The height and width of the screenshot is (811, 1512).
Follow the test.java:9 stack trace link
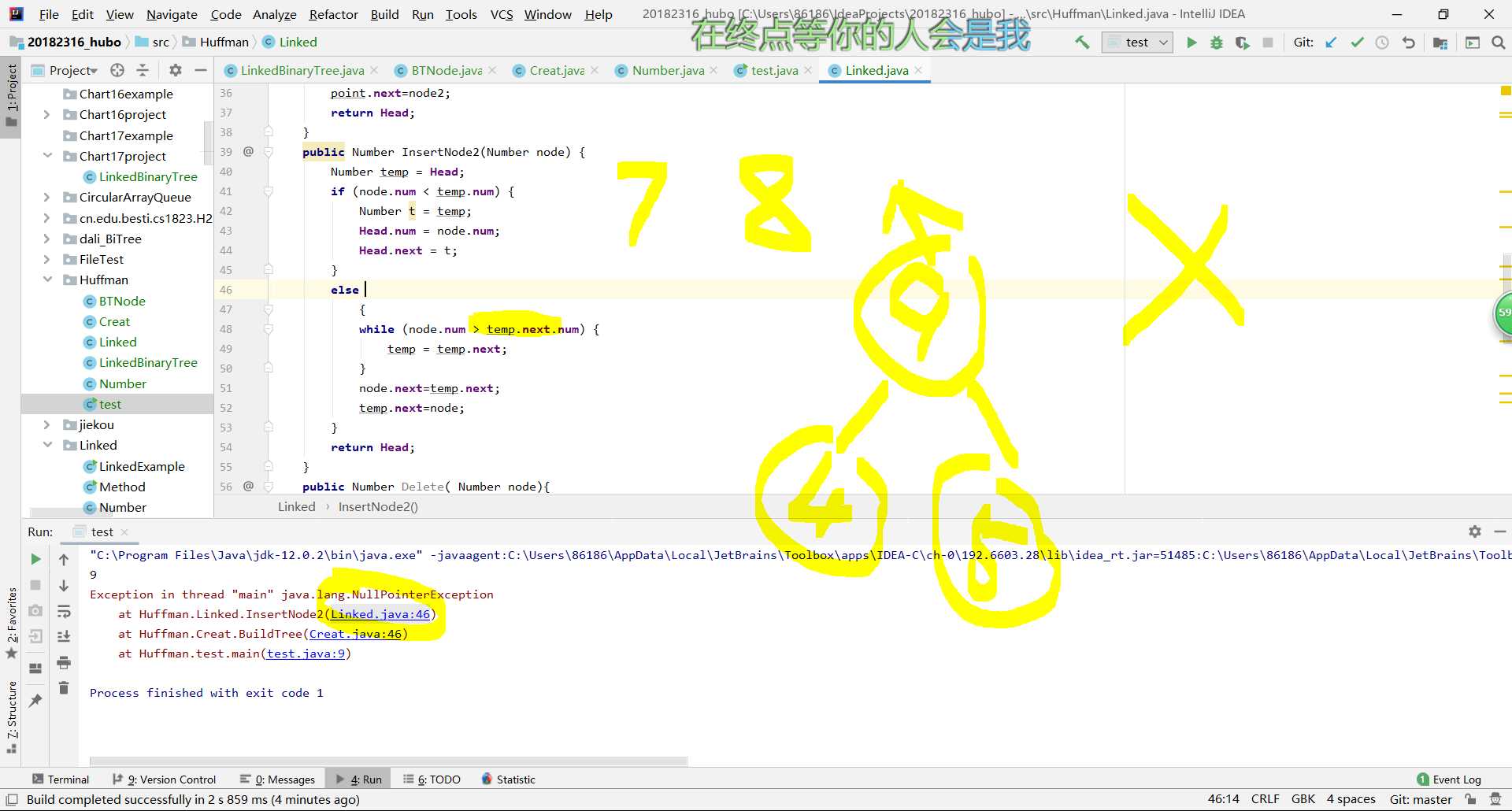tap(306, 654)
